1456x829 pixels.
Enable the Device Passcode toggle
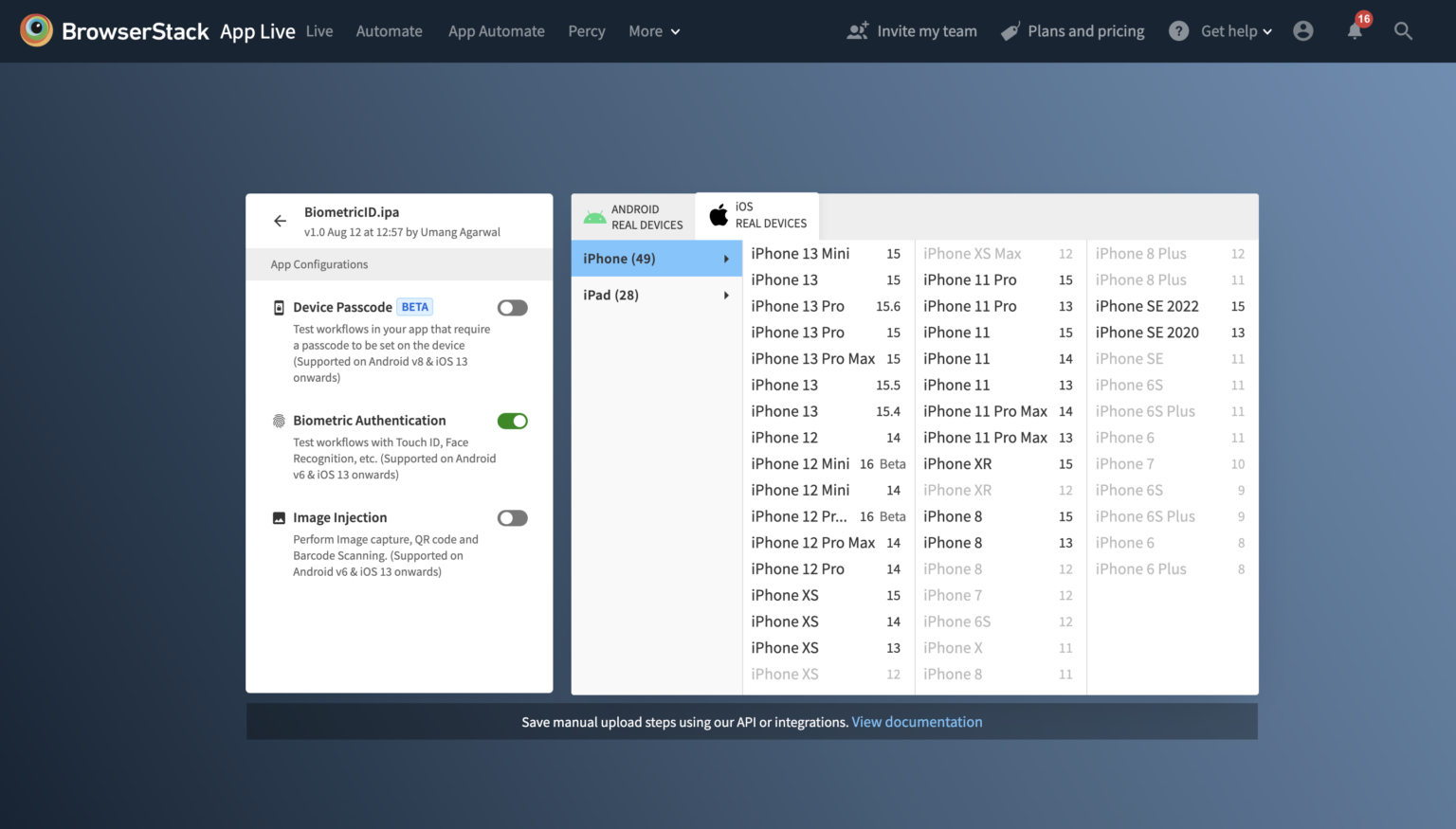click(x=512, y=308)
